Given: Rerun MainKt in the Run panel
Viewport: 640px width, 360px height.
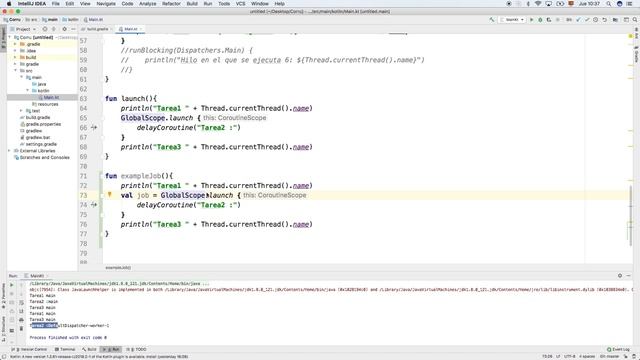Looking at the screenshot, I should pyautogui.click(x=11, y=285).
